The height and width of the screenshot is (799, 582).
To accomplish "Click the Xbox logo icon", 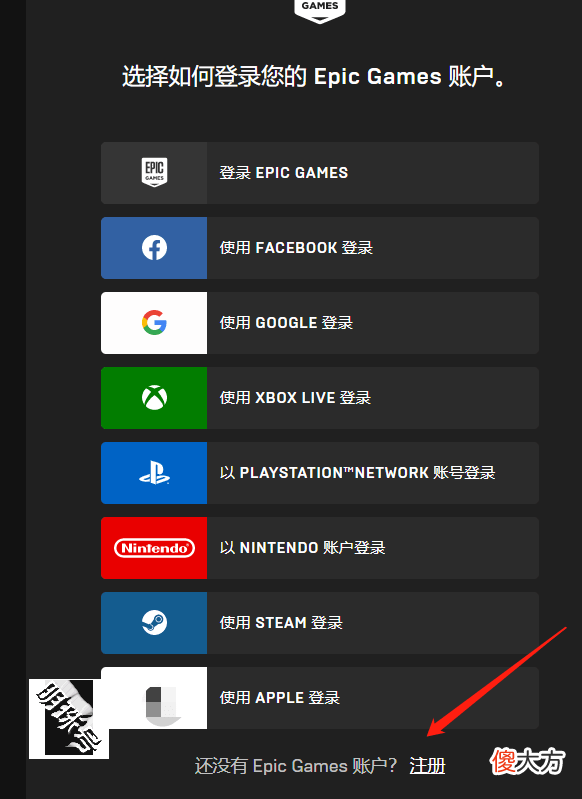I will point(154,397).
